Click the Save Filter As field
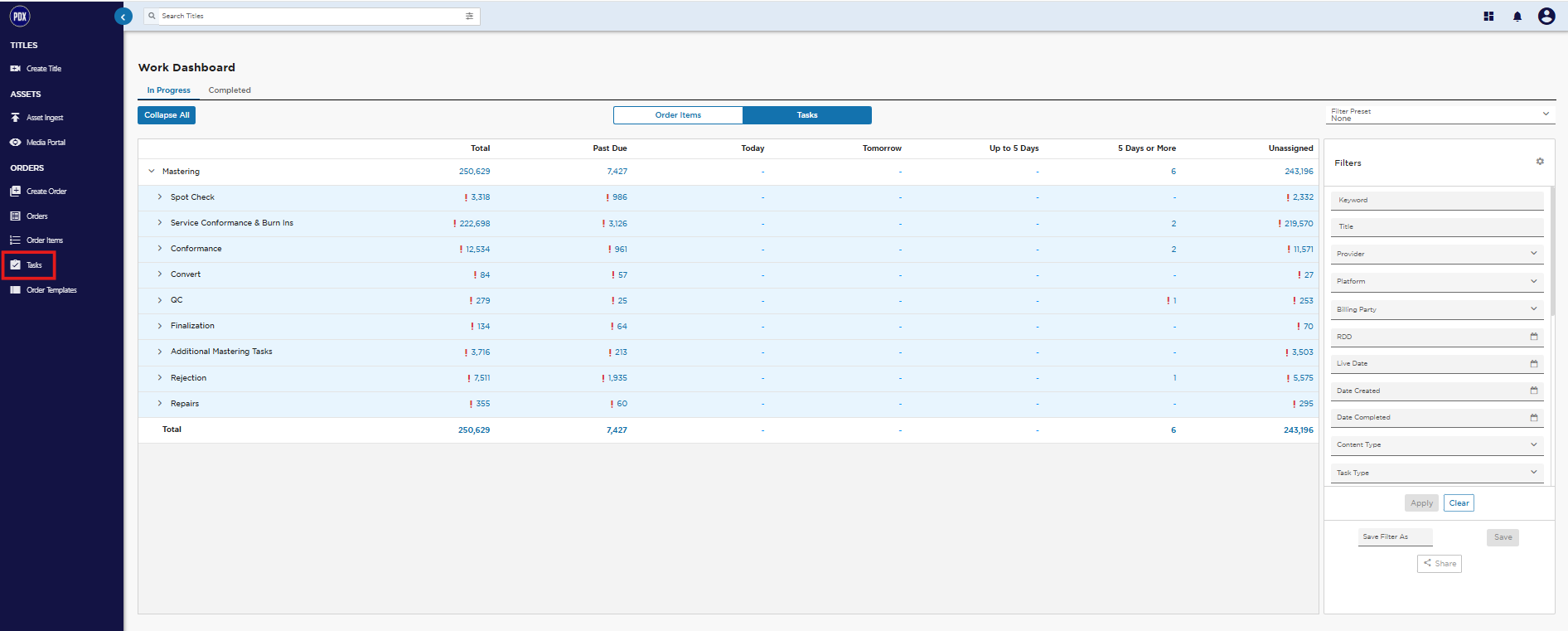The image size is (1568, 631). 1396,537
